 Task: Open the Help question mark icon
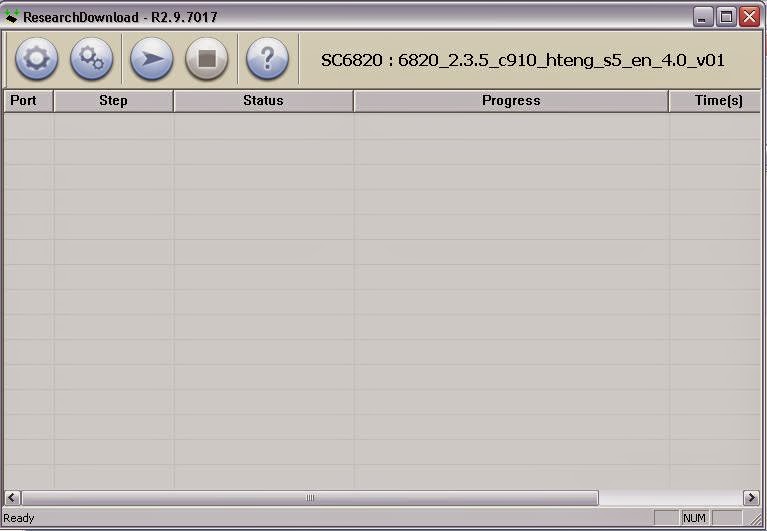click(267, 59)
